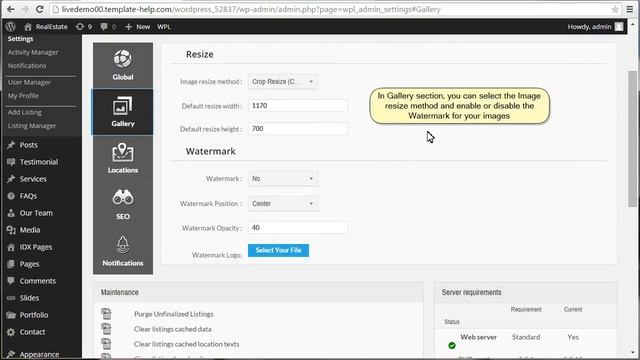Viewport: 640px width, 360px height.
Task: Go back with browser back arrow
Action: (11, 9)
